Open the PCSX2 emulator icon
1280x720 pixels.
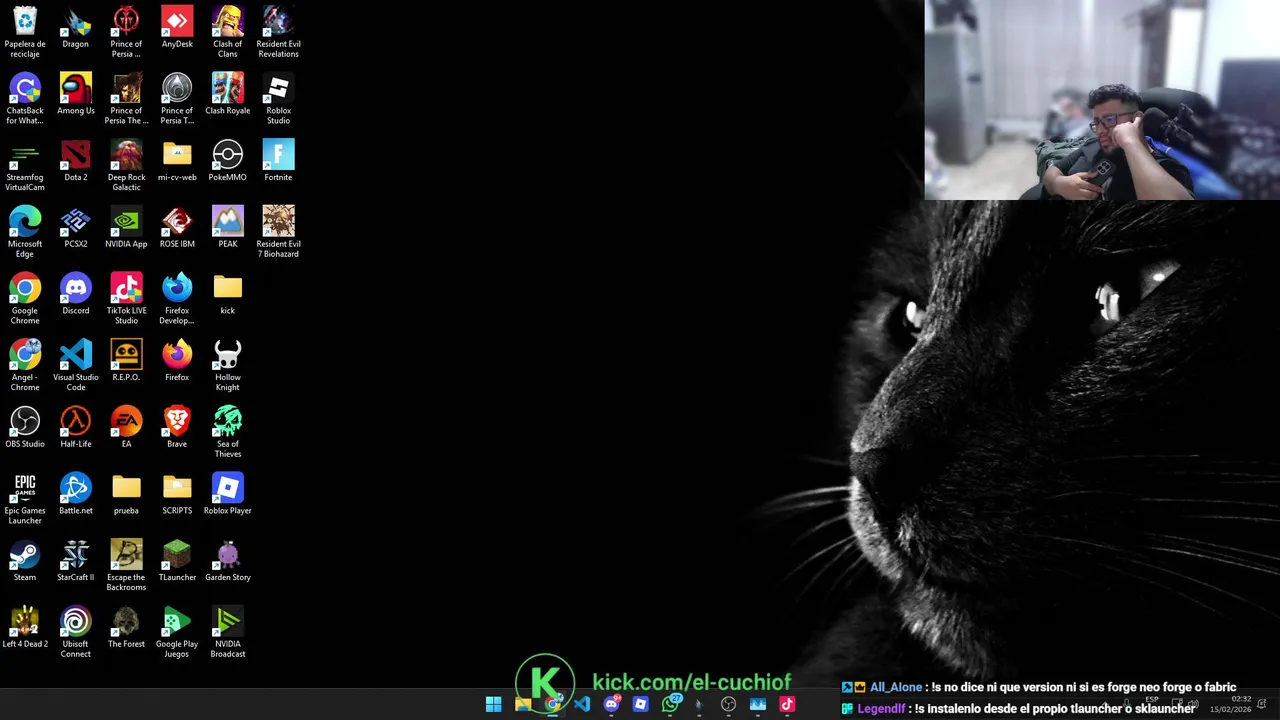(76, 228)
